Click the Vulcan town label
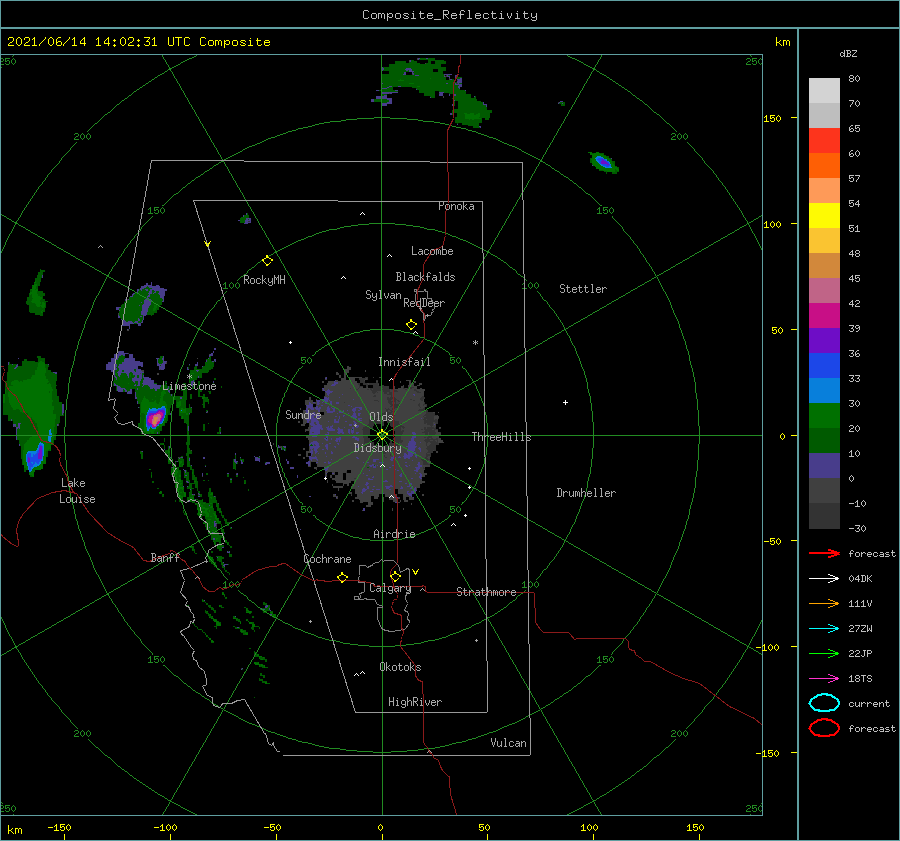Screen dimensions: 900x841 tap(508, 743)
